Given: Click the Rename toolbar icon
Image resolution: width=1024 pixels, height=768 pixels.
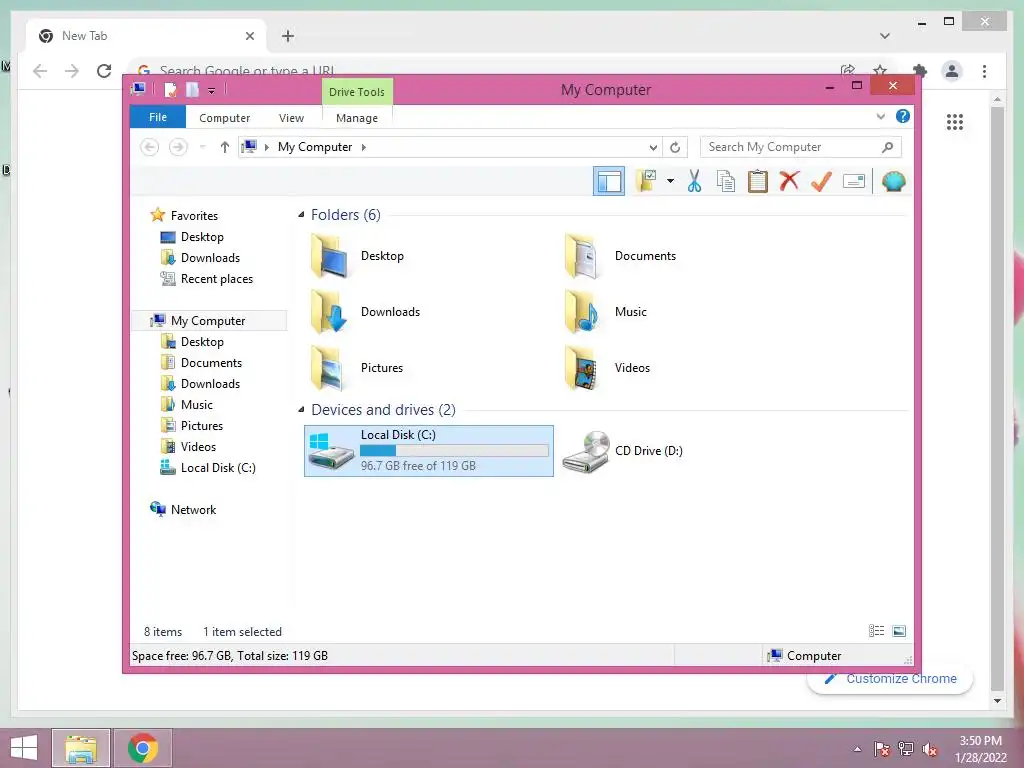Looking at the screenshot, I should tap(854, 181).
